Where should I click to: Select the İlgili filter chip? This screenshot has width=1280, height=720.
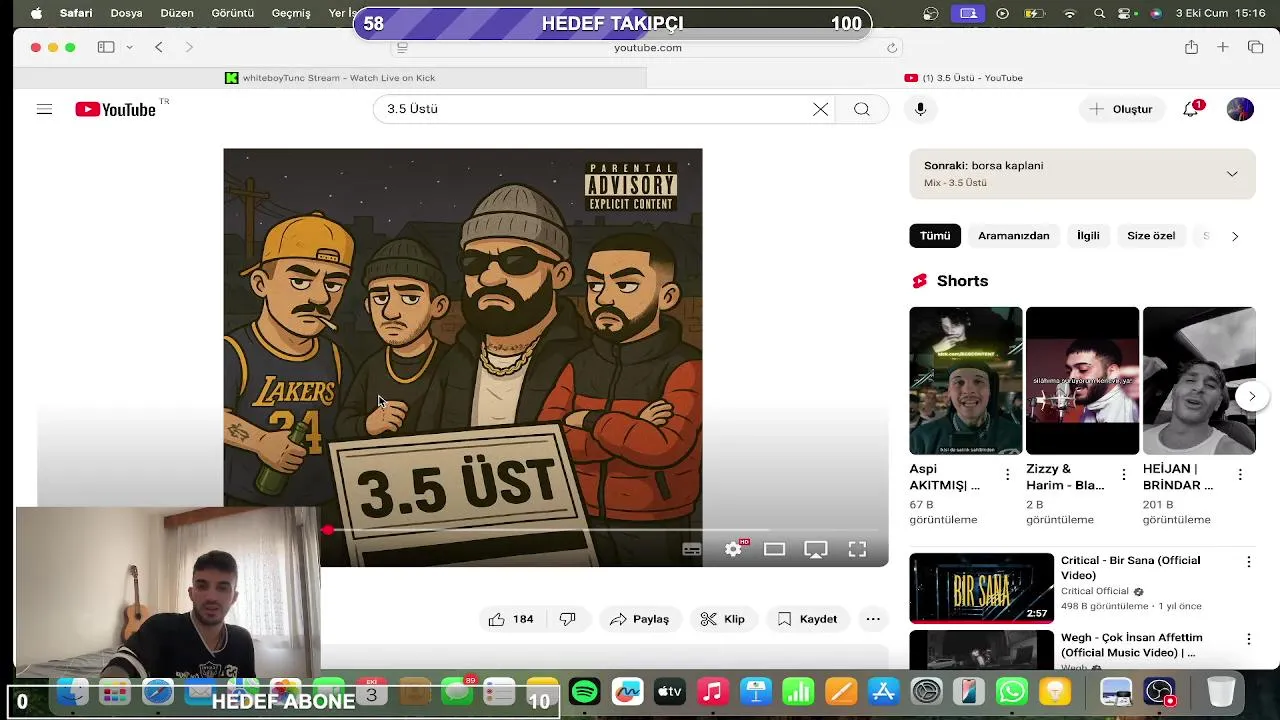1088,236
